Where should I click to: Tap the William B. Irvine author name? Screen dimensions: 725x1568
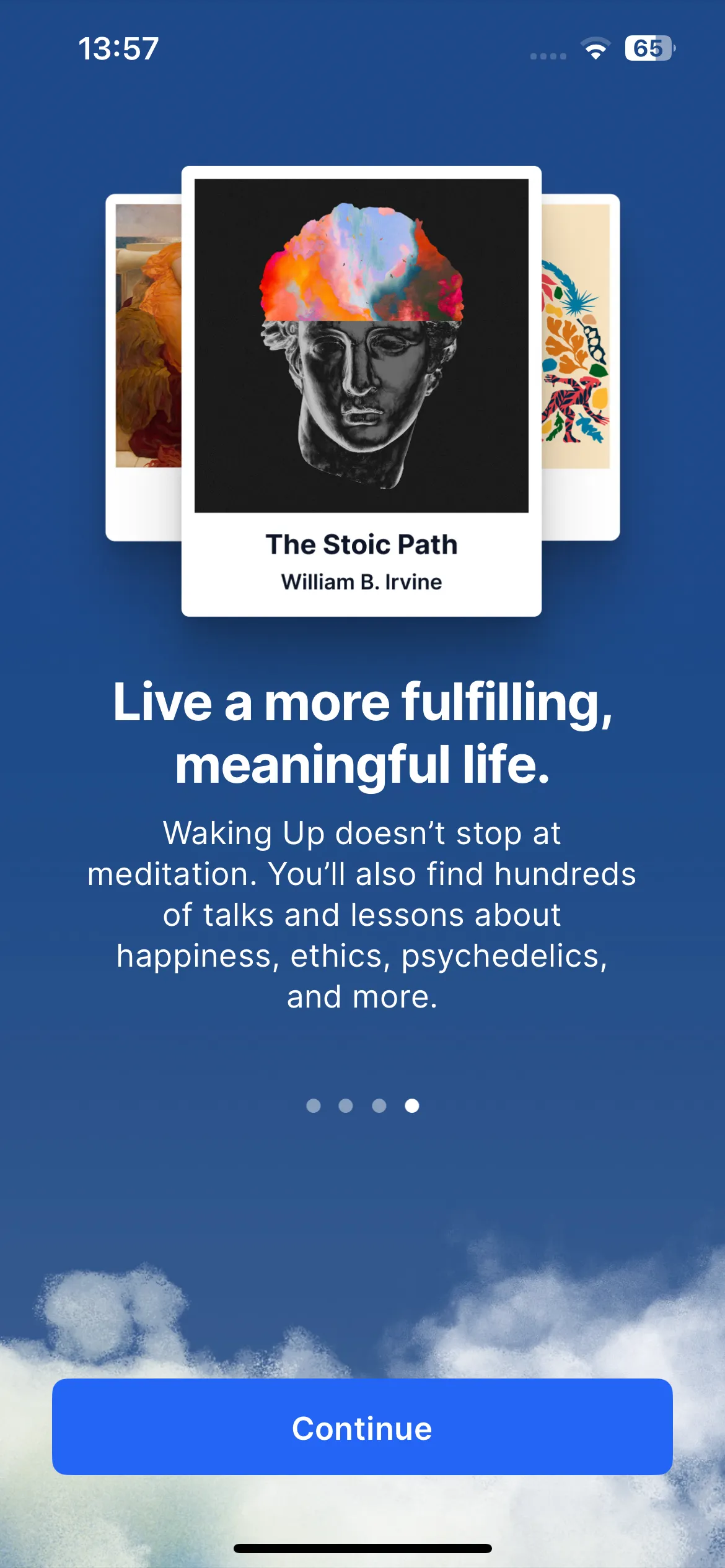pos(361,582)
